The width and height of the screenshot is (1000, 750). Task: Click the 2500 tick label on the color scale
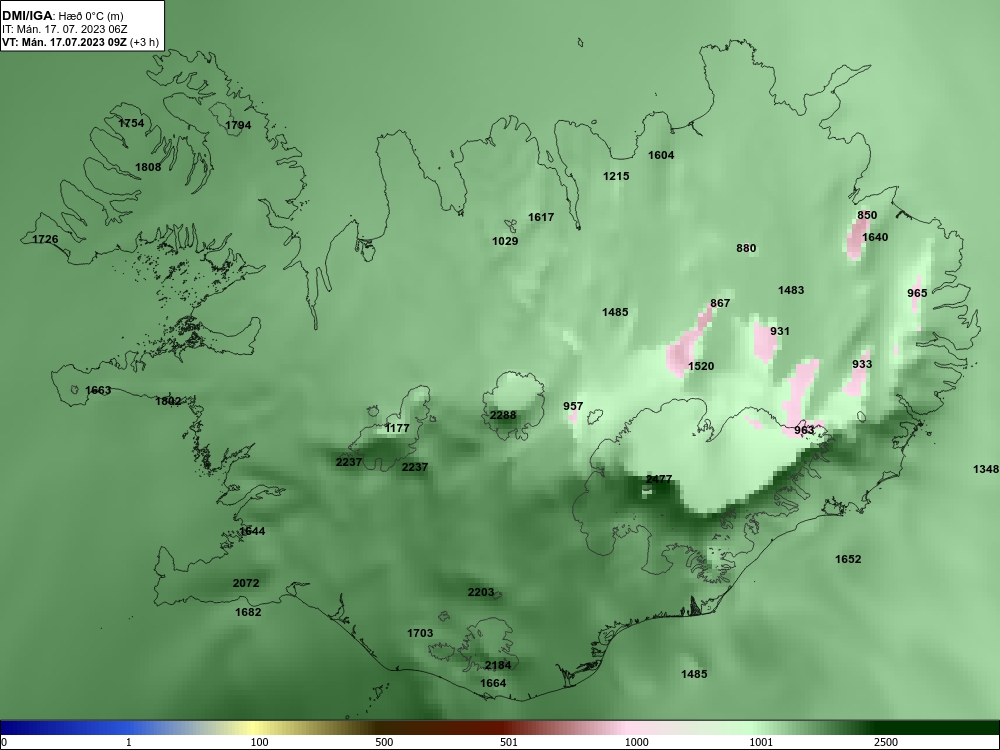[x=886, y=742]
